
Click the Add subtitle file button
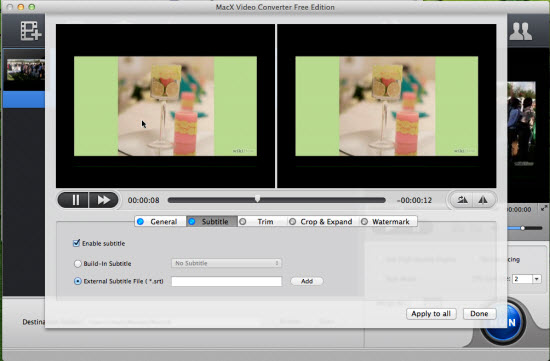[307, 281]
